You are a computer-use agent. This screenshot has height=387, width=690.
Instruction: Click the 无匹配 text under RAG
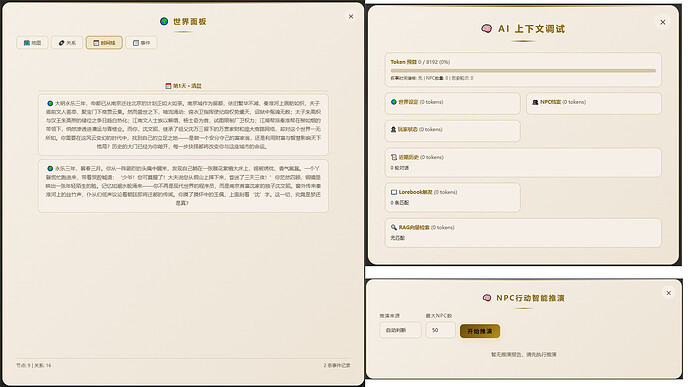point(397,238)
